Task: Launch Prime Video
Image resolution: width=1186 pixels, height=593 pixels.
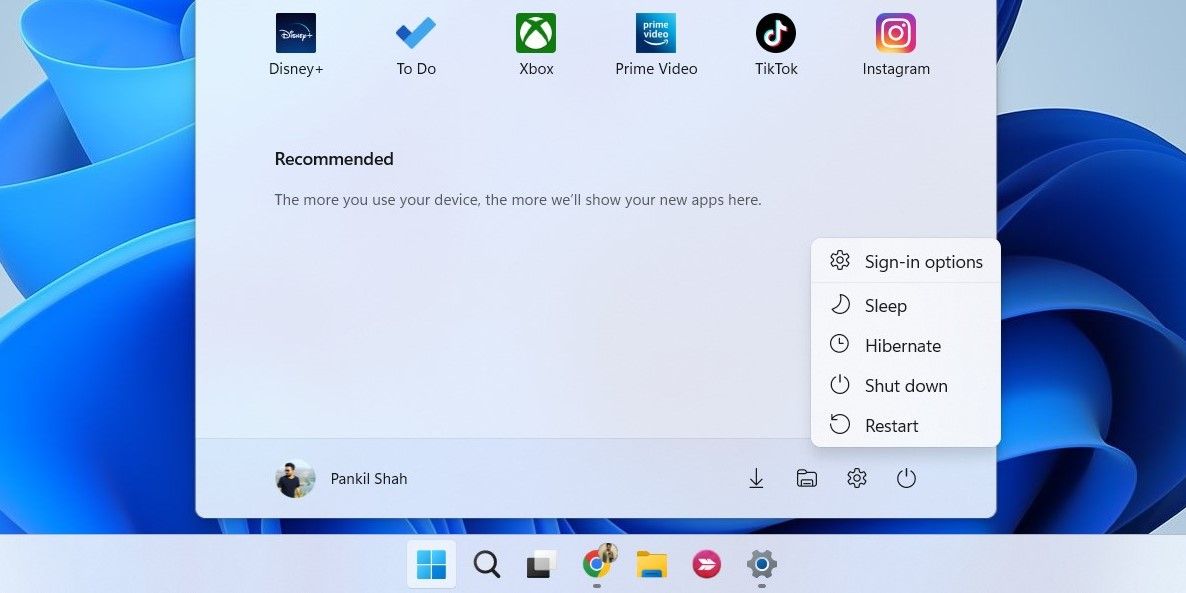Action: pos(656,33)
